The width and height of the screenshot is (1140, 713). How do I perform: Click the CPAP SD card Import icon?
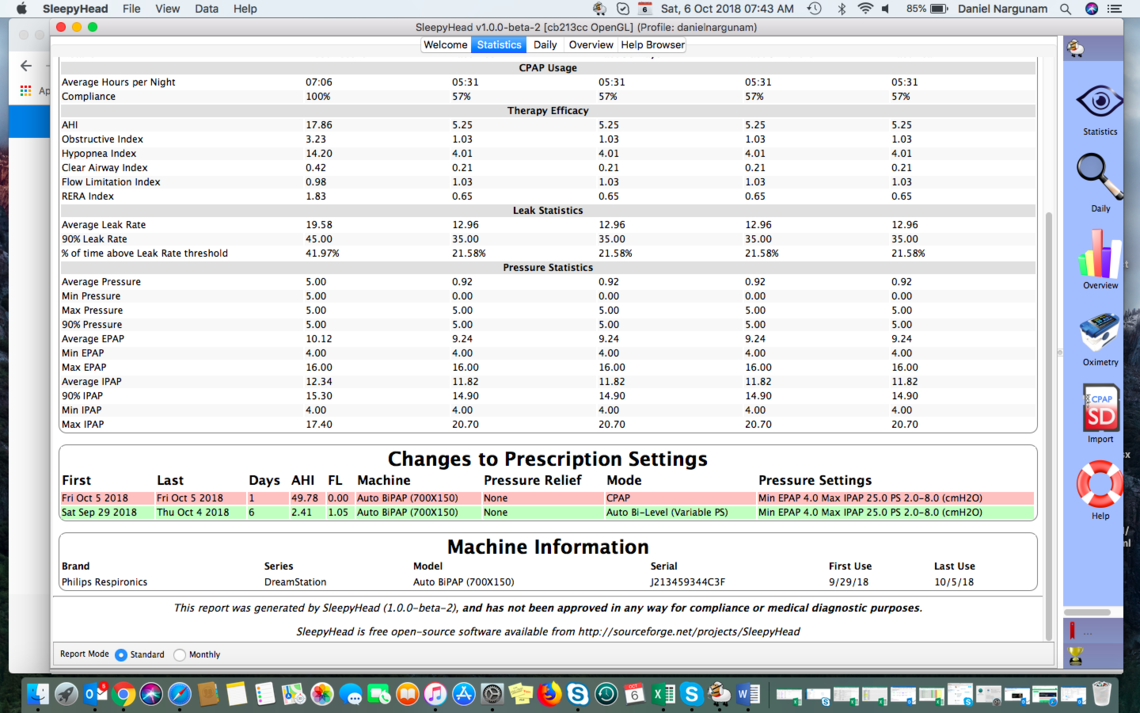1100,408
